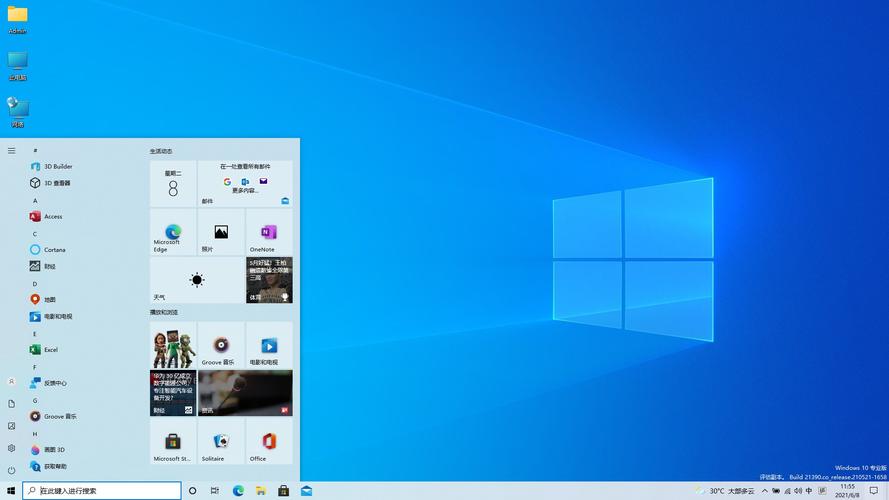This screenshot has height=500, width=889.
Task: Open the OneNote tile
Action: tap(269, 232)
